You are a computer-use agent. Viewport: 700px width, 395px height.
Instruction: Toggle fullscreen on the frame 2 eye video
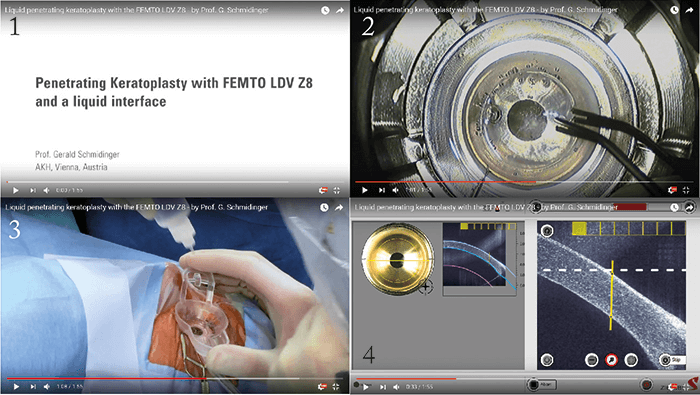point(686,190)
